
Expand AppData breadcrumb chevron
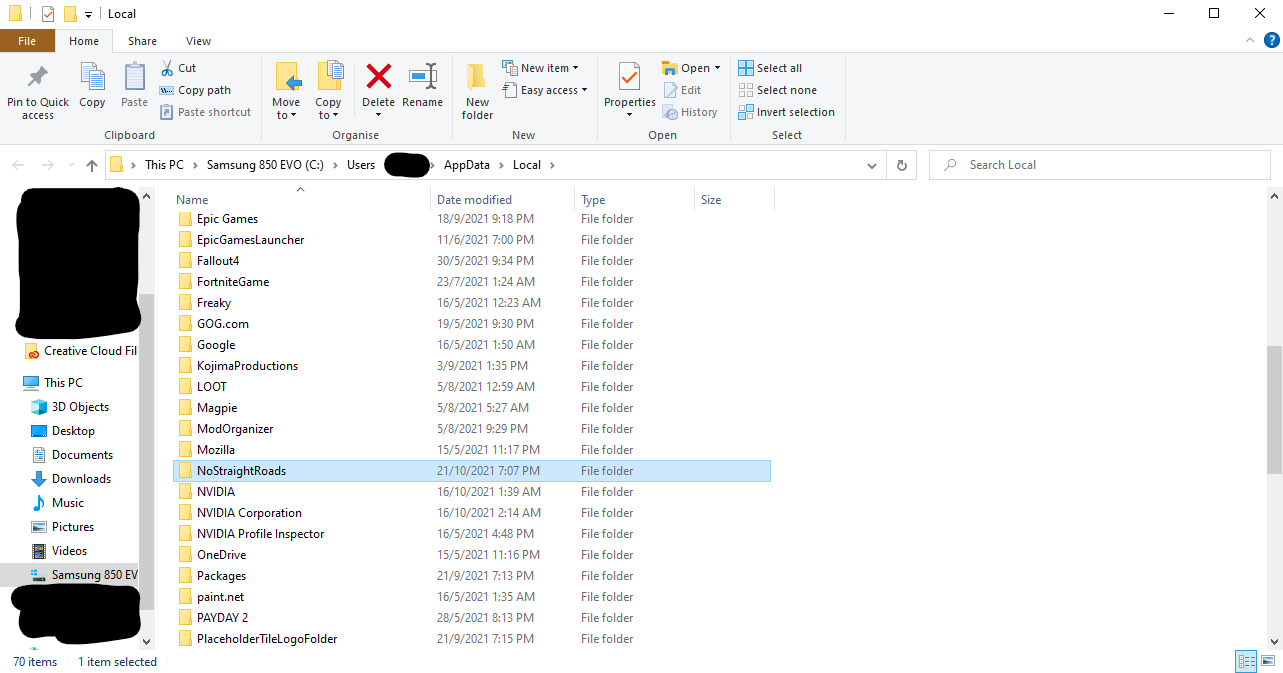pyautogui.click(x=501, y=165)
